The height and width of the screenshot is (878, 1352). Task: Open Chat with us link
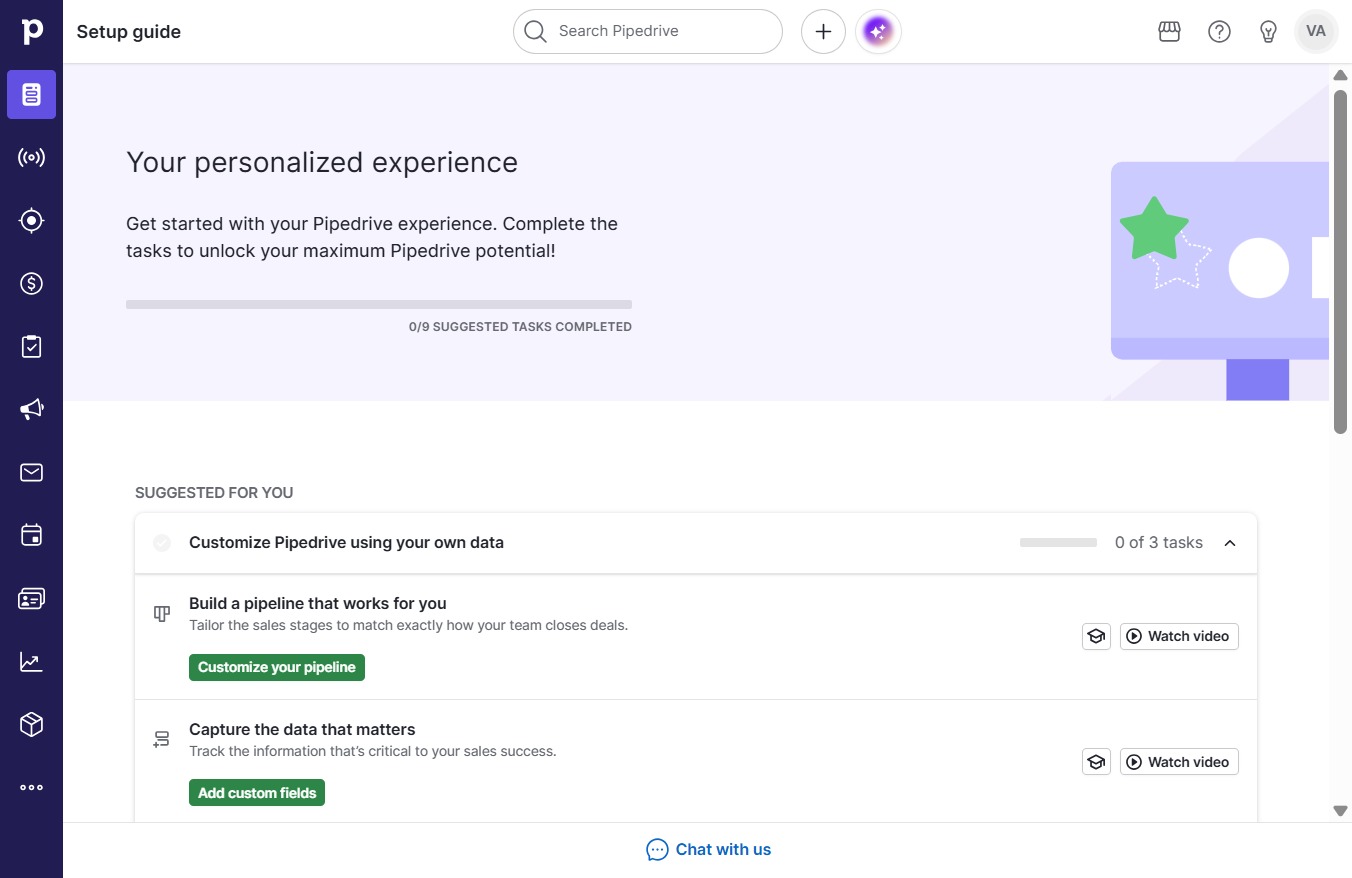[x=709, y=850]
